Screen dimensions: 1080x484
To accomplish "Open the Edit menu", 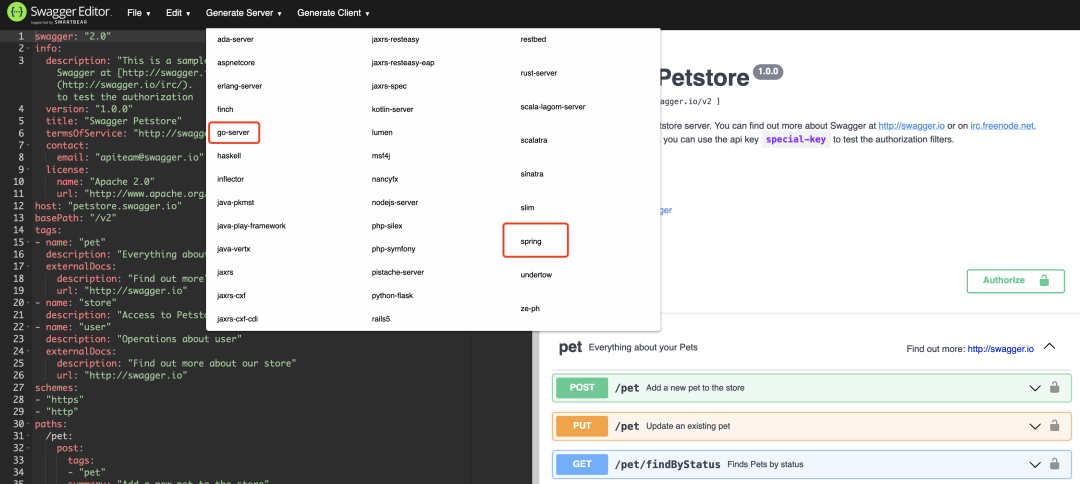I will (178, 13).
